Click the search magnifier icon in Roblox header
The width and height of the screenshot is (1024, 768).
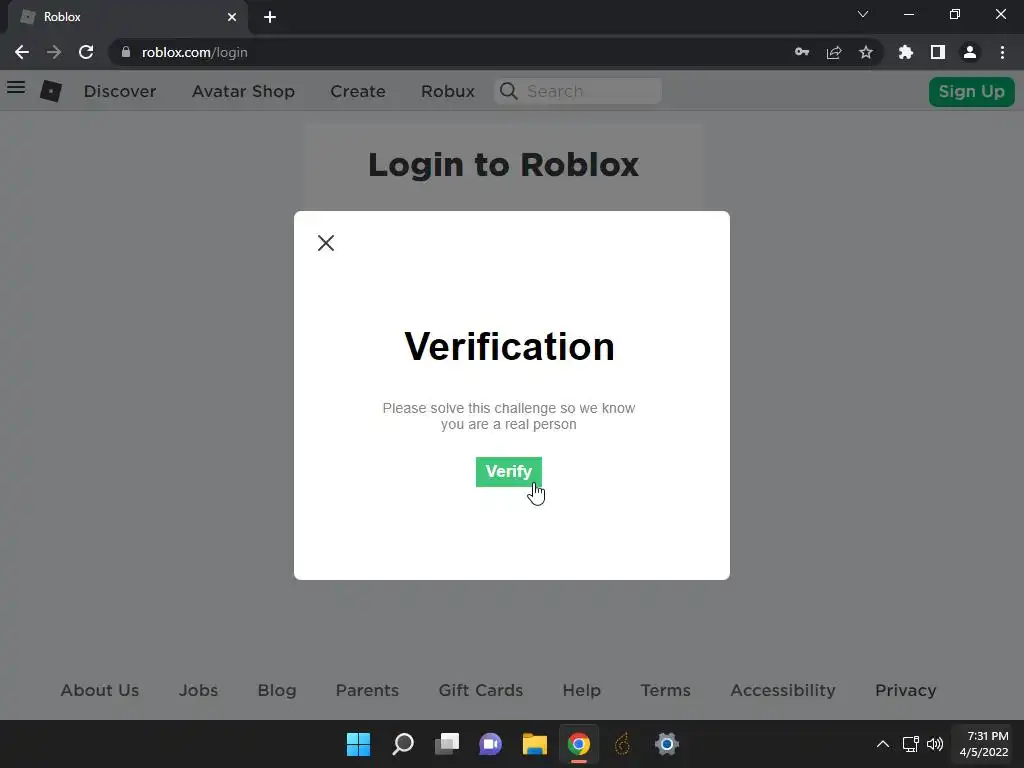click(x=508, y=91)
